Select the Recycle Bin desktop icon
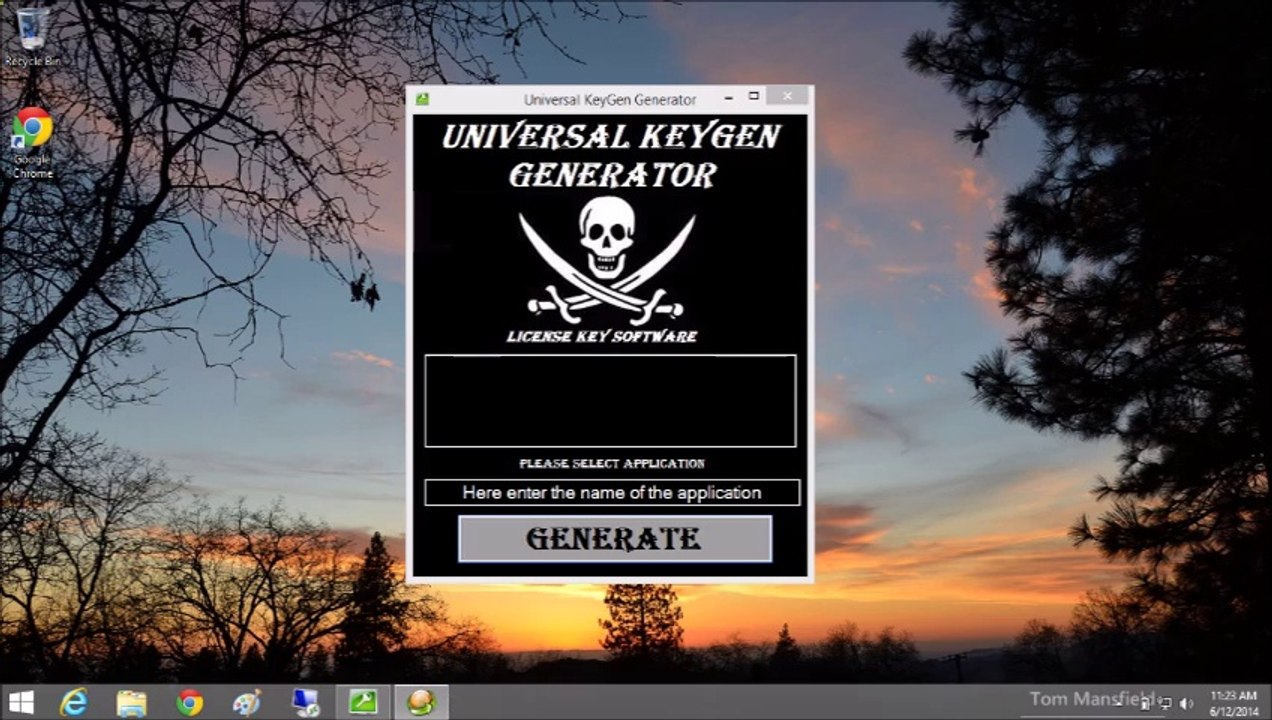Screen dimensions: 1272x720 pyautogui.click(x=32, y=37)
